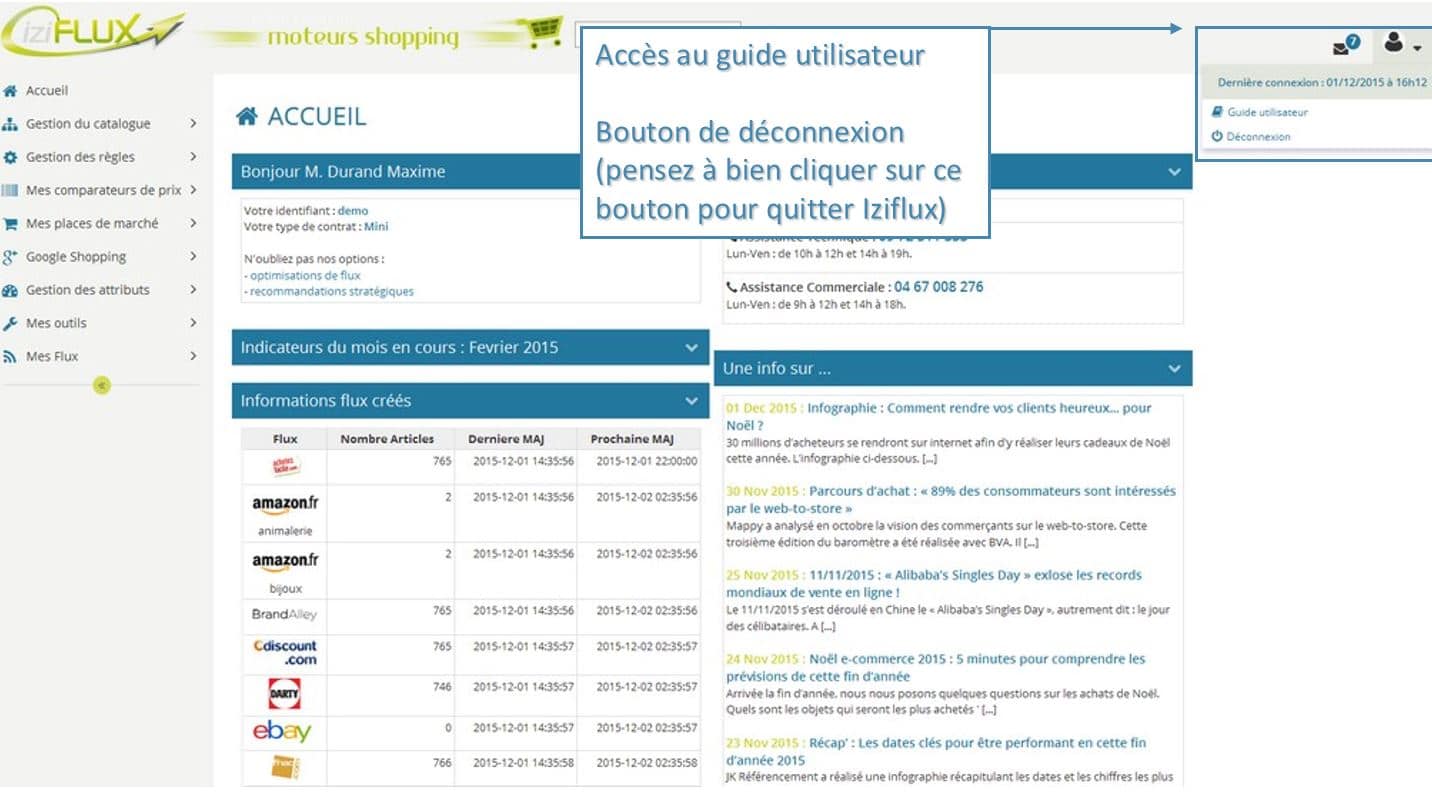Open Mes comparateurs de prix menu item
The height and width of the screenshot is (792, 1432).
pos(104,190)
